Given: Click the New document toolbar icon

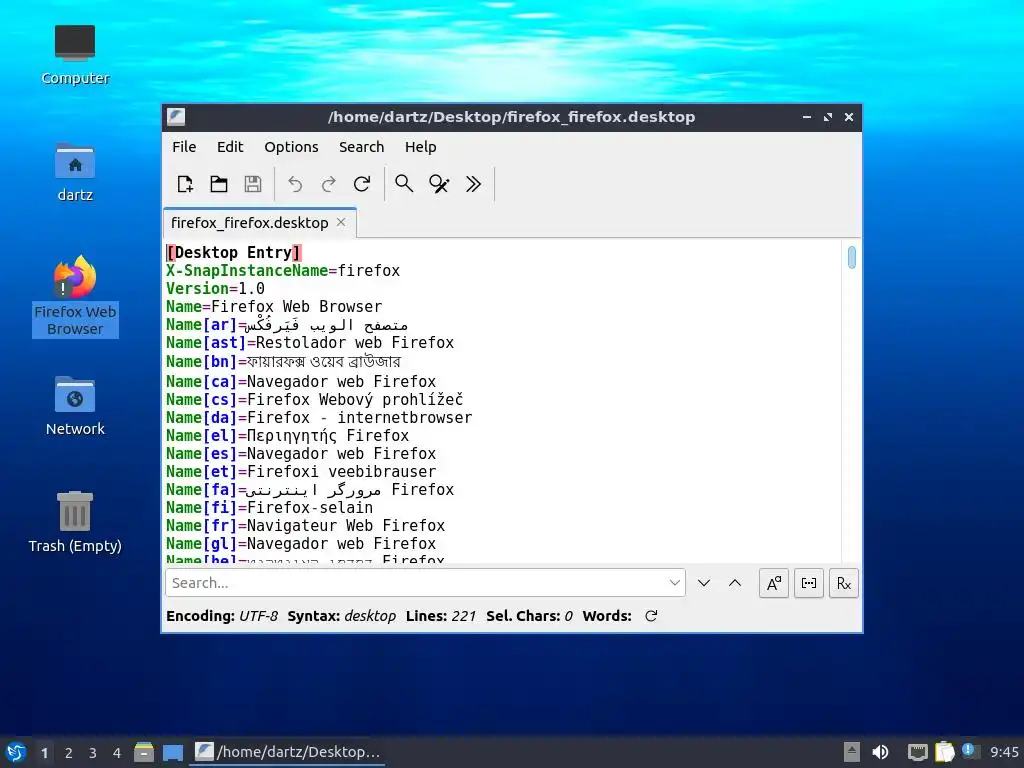Looking at the screenshot, I should [185, 184].
